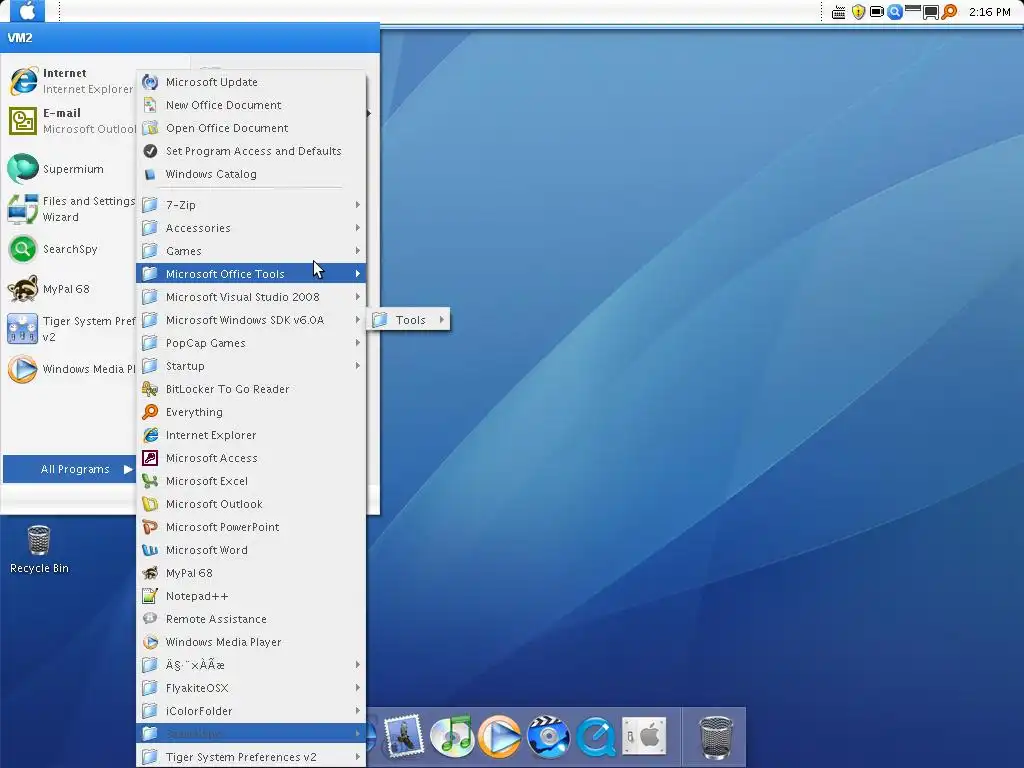Expand Tiger System Preferences v2 folder
This screenshot has height=768, width=1024.
[x=251, y=757]
